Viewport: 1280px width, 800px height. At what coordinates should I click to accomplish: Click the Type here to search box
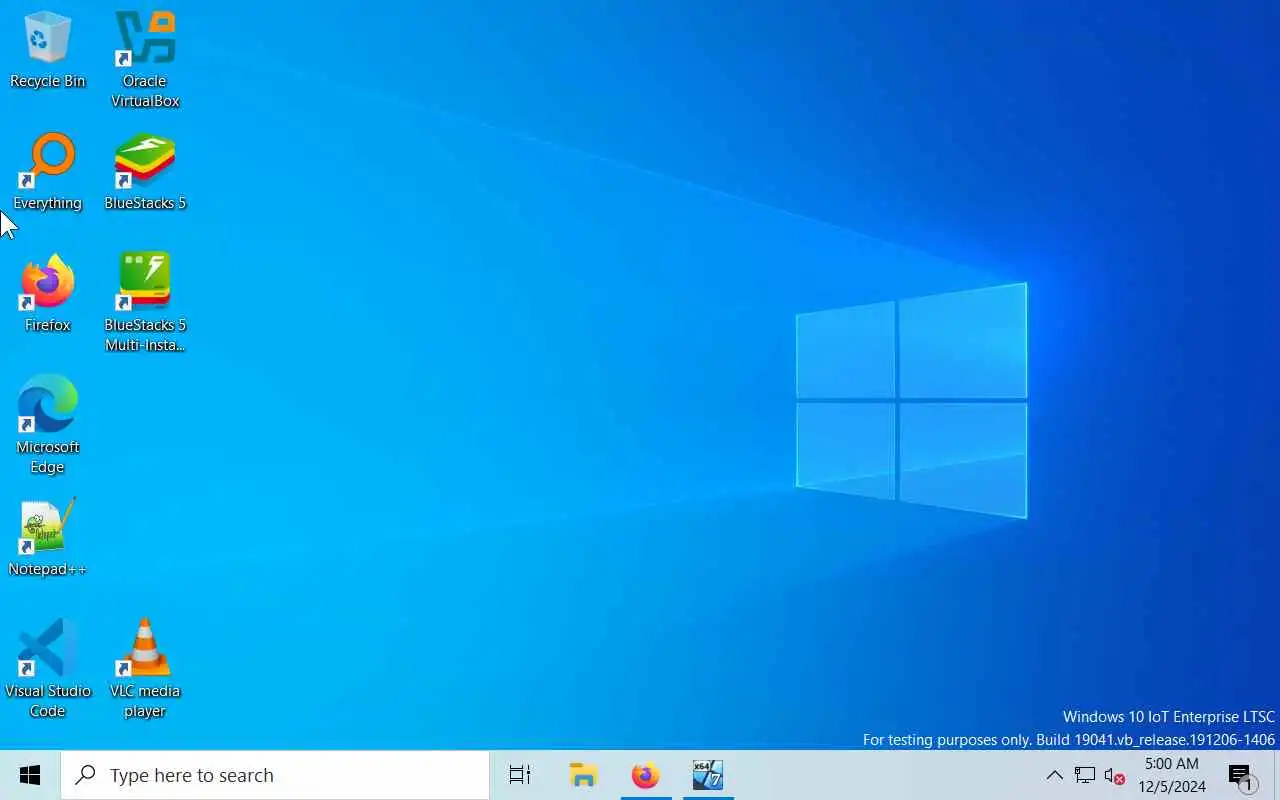[x=275, y=775]
